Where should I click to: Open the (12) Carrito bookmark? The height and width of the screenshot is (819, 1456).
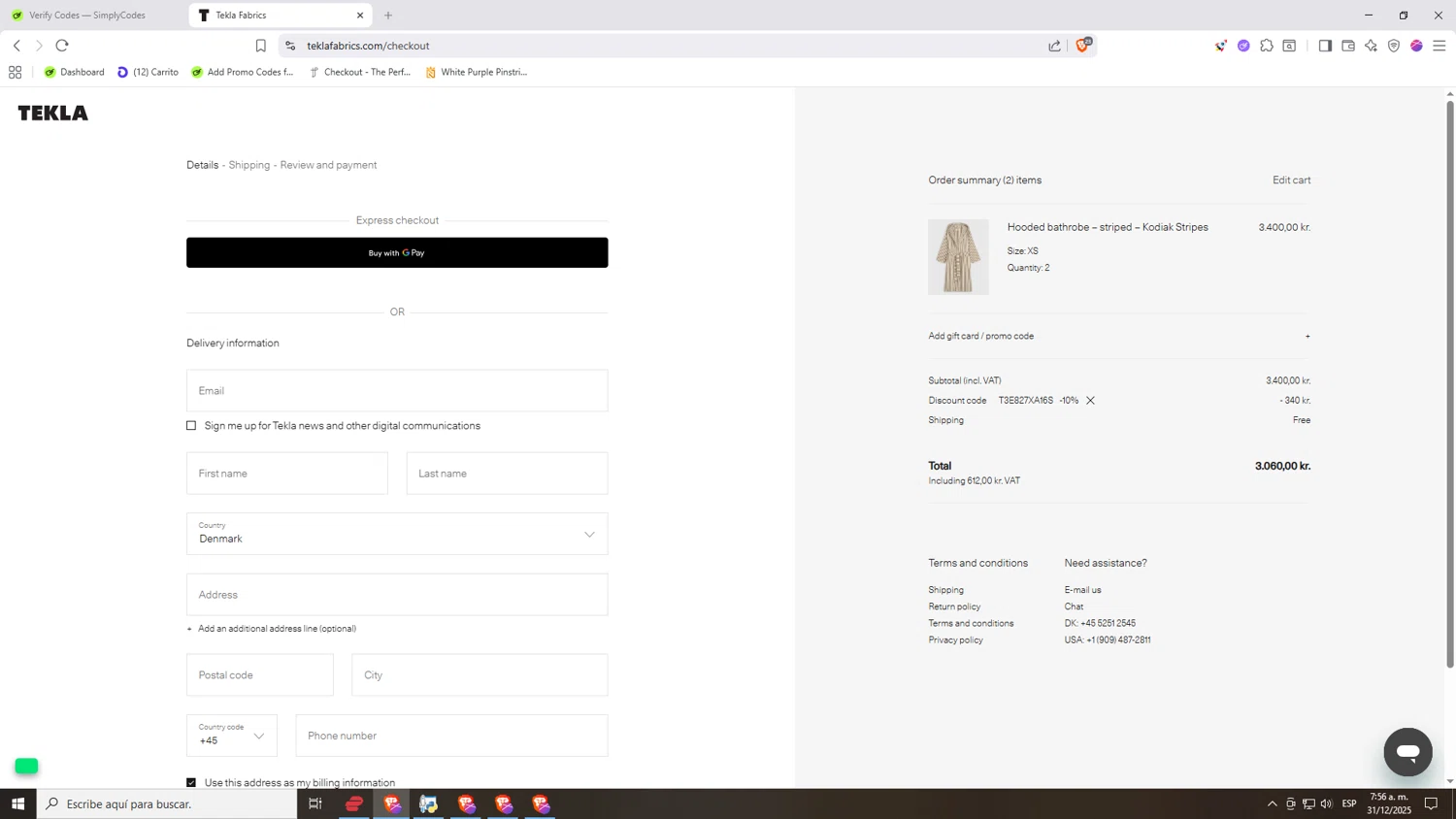point(148,72)
